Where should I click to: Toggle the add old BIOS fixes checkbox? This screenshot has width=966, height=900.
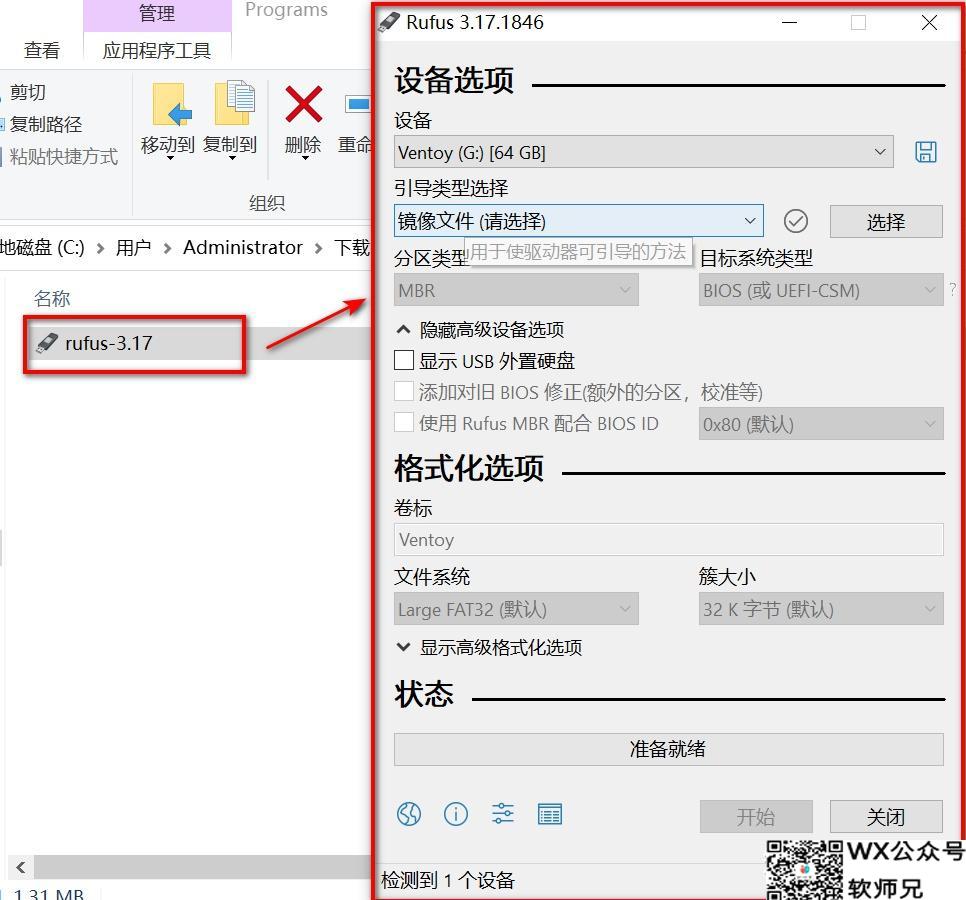point(404,392)
